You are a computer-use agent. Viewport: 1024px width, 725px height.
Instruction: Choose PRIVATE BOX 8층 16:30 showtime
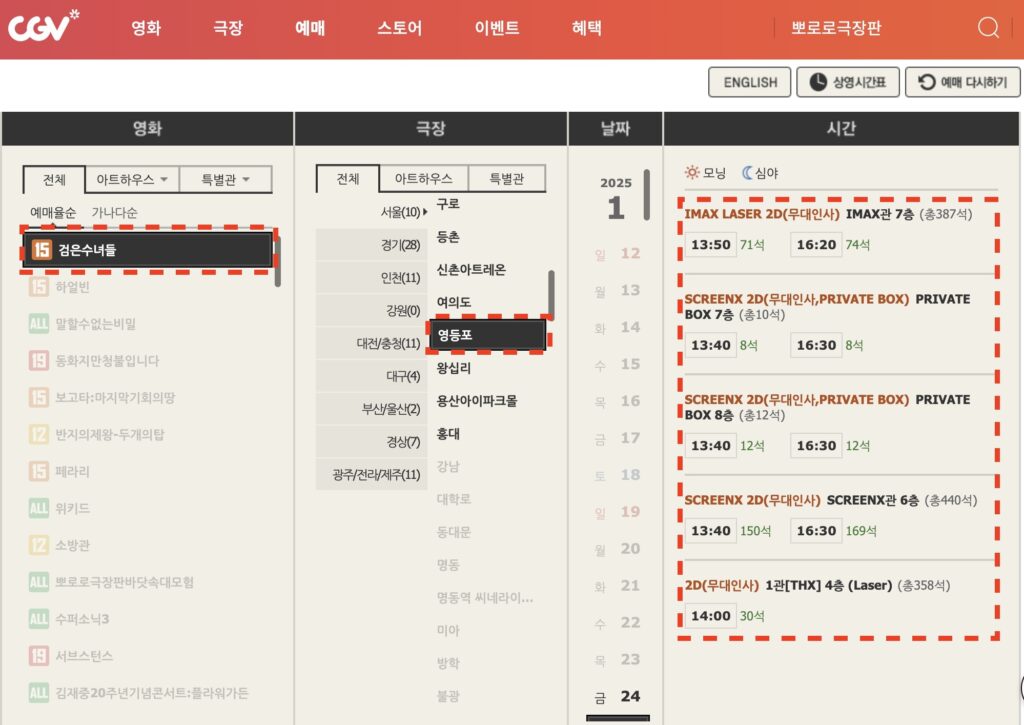(x=816, y=446)
